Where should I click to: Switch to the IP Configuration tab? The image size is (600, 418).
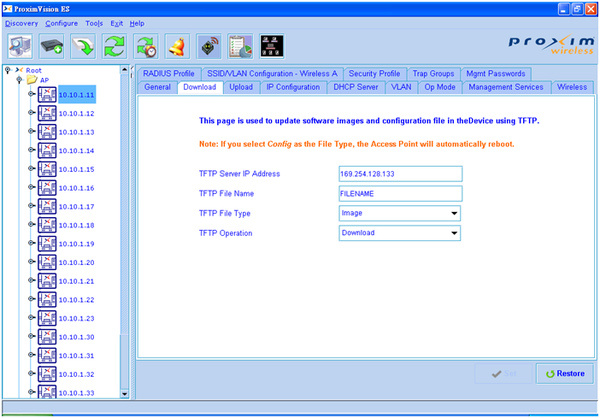293,87
